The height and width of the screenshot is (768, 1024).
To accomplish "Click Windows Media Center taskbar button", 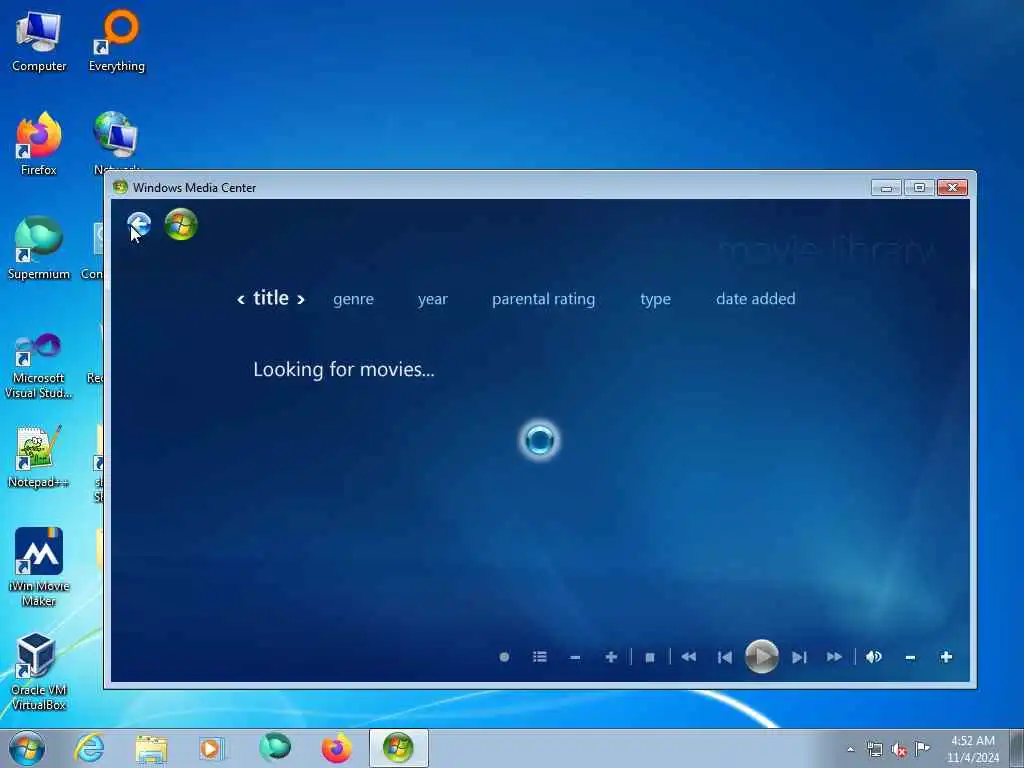I will tap(398, 748).
